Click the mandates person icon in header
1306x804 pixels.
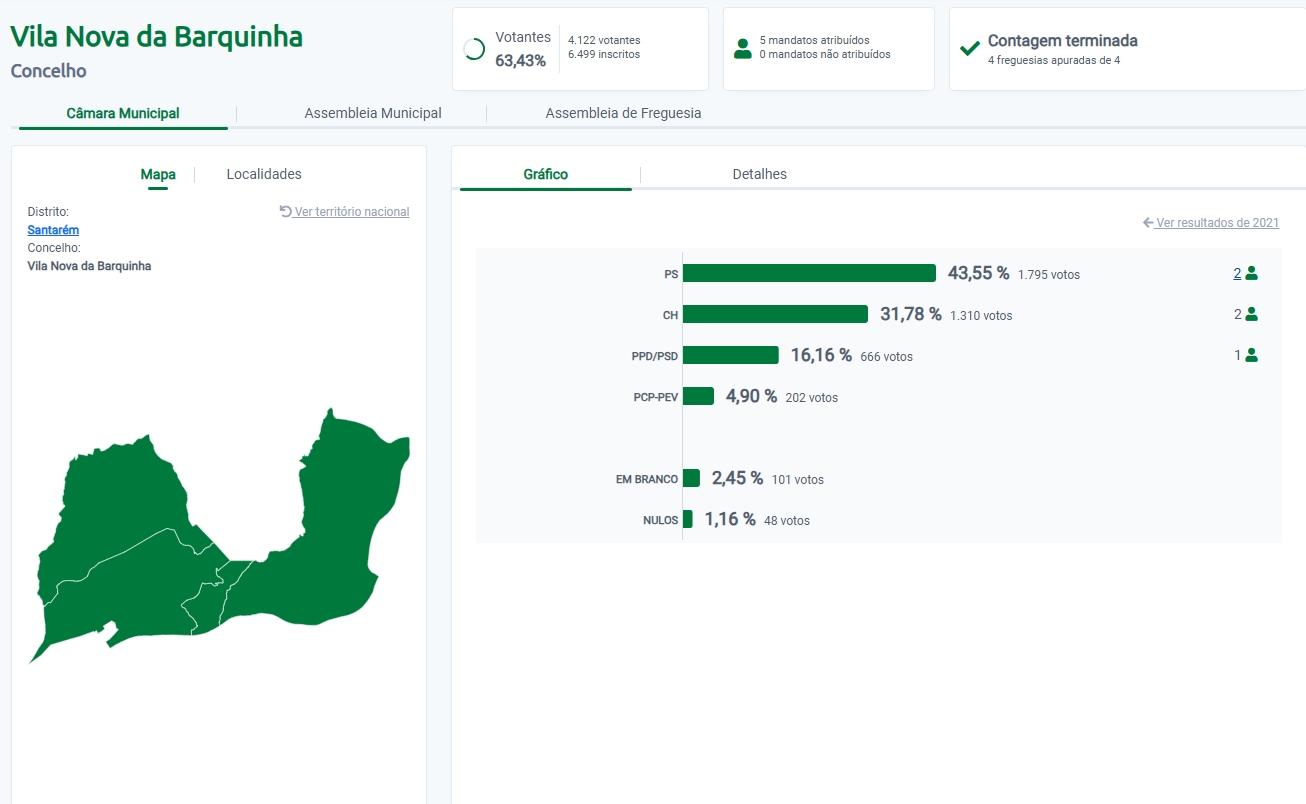coord(742,48)
